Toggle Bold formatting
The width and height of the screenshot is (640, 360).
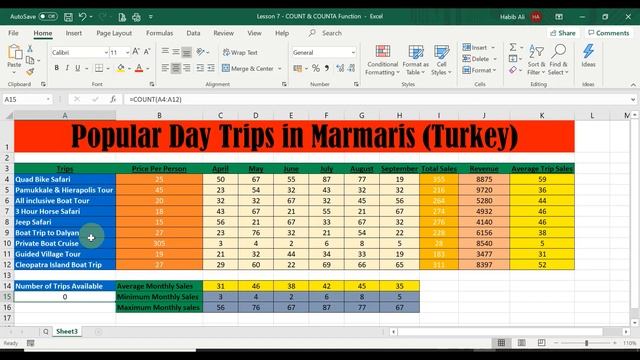[56, 68]
